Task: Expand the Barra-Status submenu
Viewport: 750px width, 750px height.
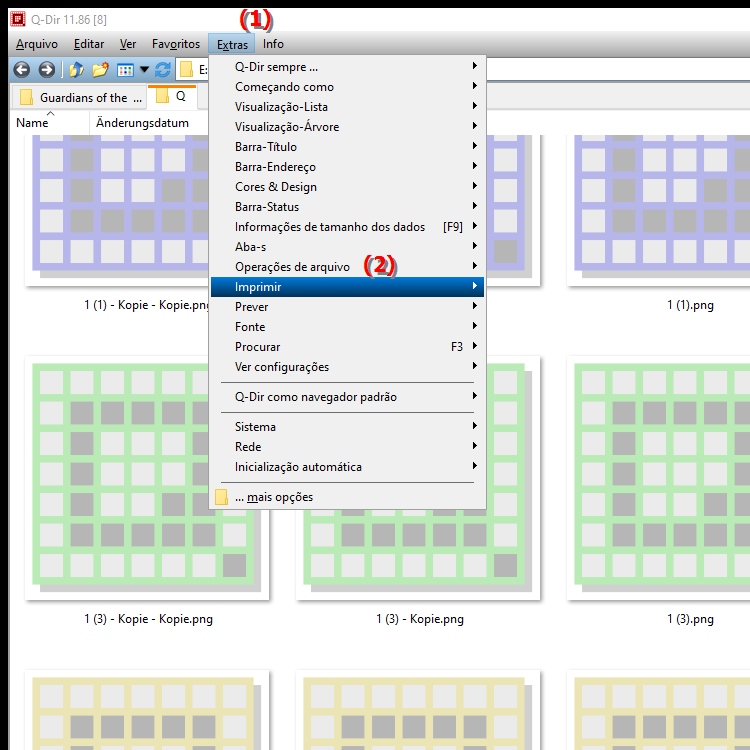Action: coord(347,207)
